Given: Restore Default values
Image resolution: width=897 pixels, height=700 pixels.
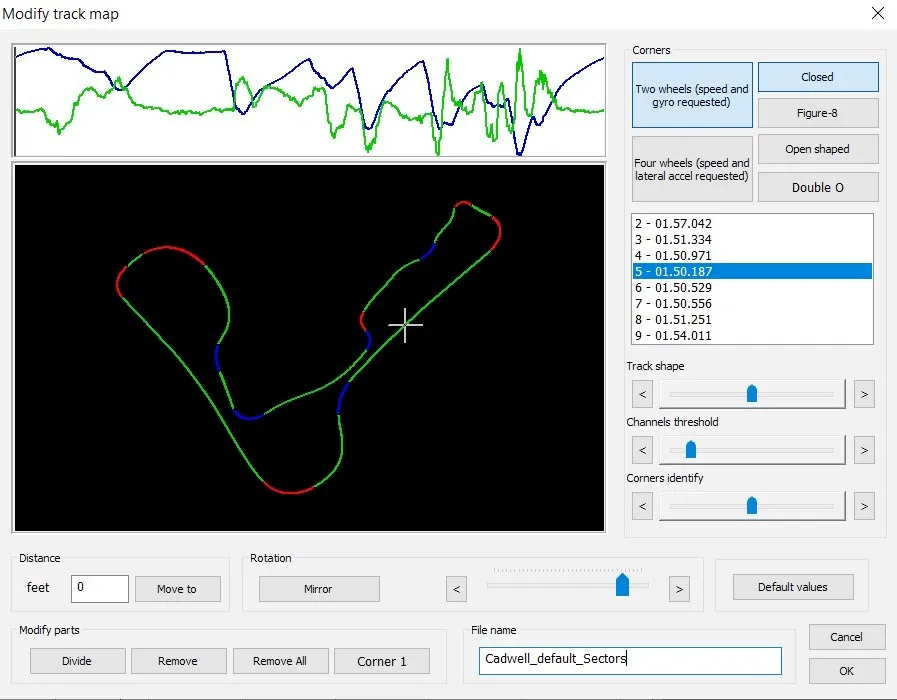Looking at the screenshot, I should click(793, 587).
